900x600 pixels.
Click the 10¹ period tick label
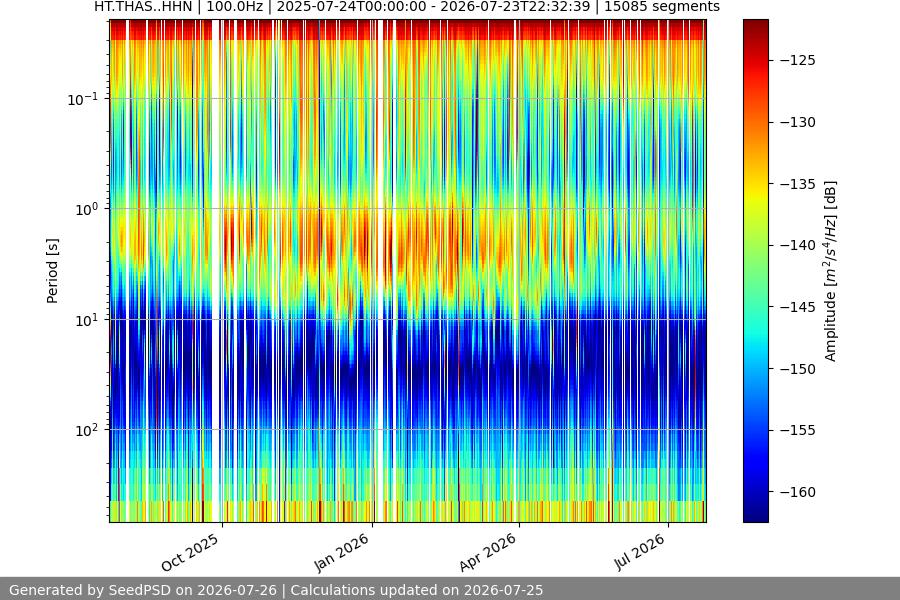click(x=87, y=320)
